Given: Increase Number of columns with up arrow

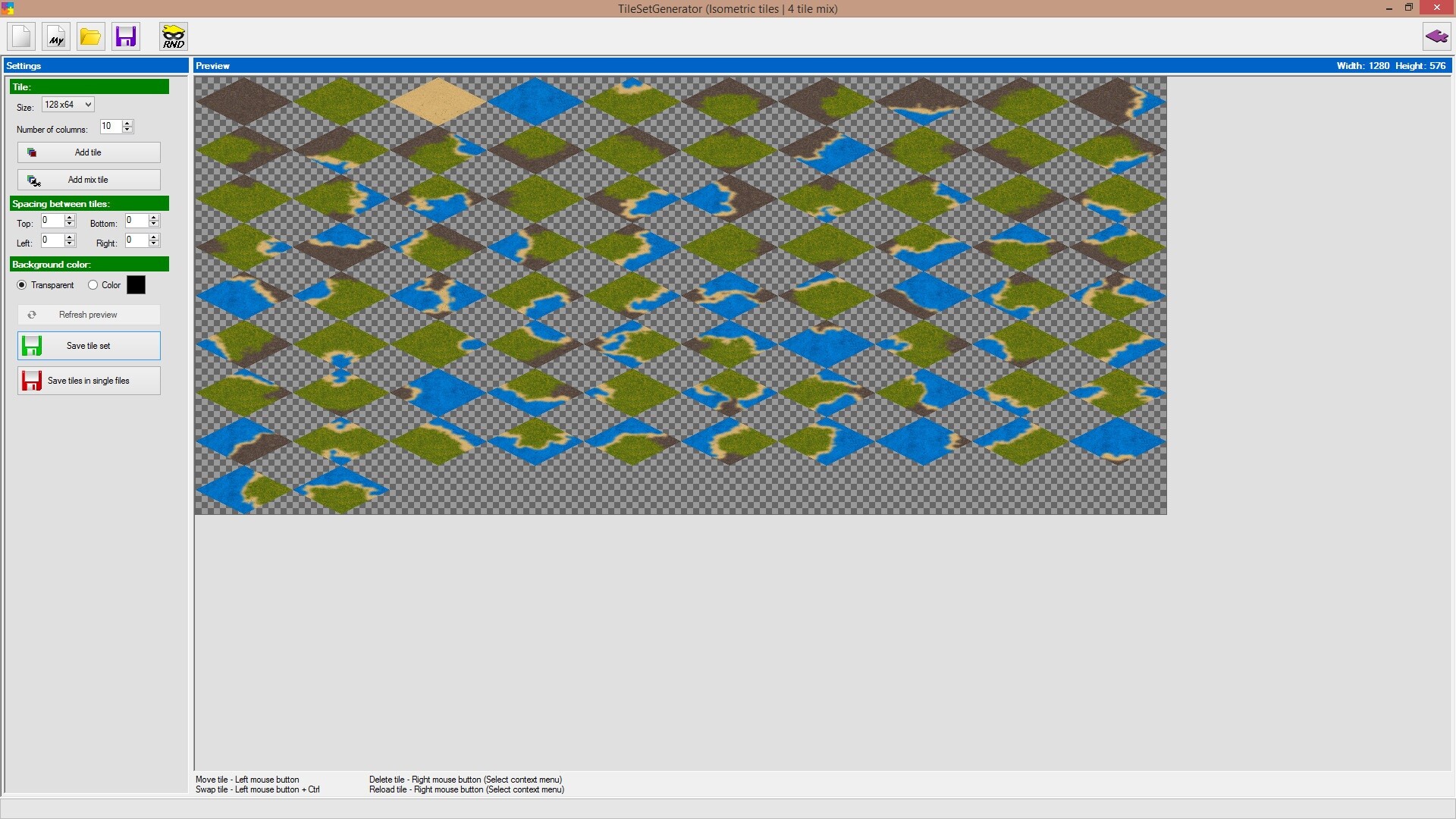Looking at the screenshot, I should pyautogui.click(x=127, y=123).
